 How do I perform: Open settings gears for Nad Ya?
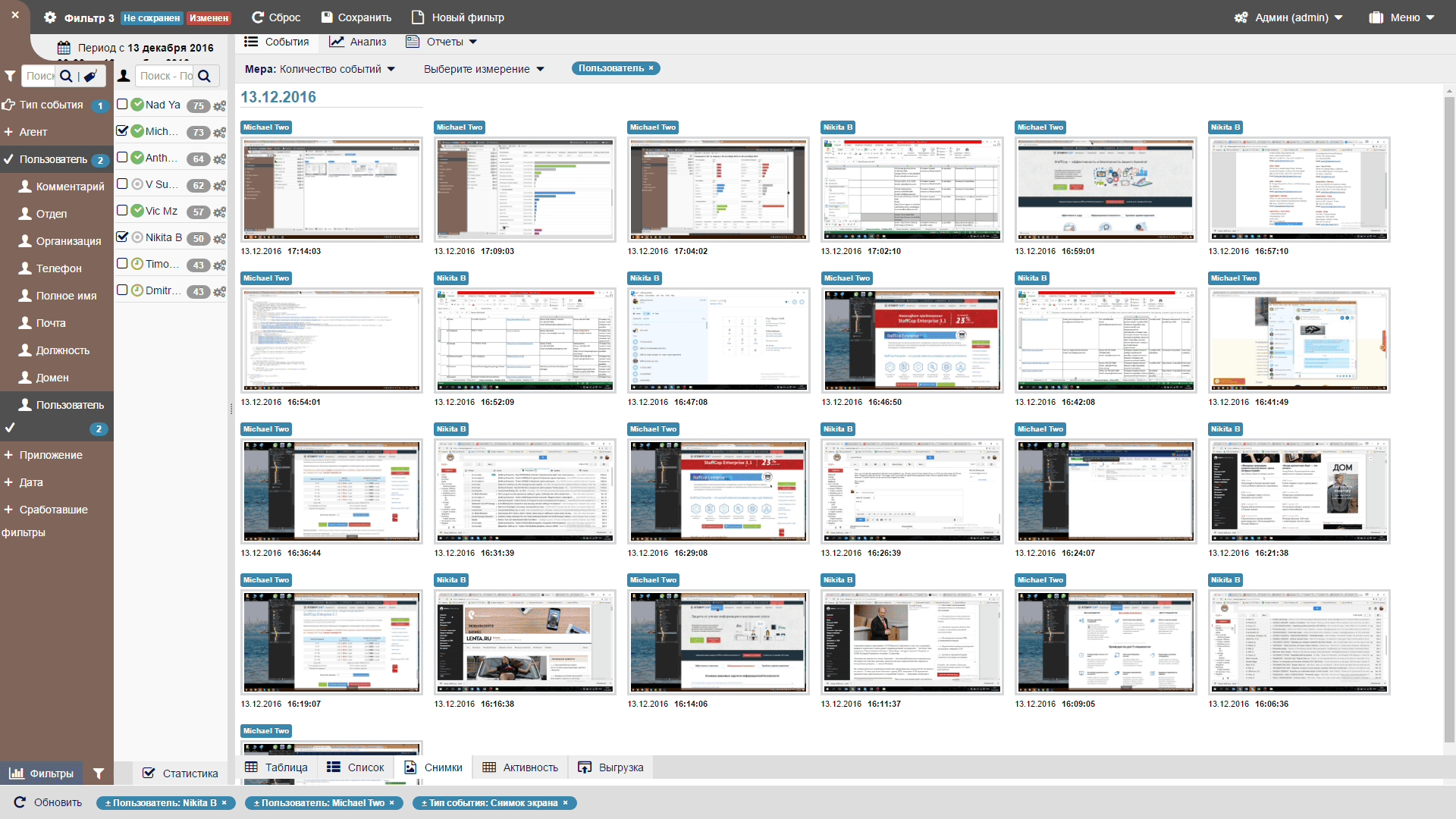219,106
